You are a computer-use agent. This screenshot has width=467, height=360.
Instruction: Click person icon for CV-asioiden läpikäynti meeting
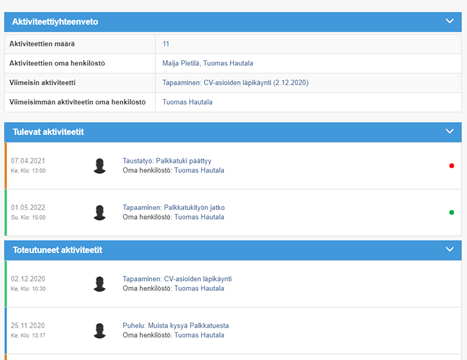(x=99, y=284)
